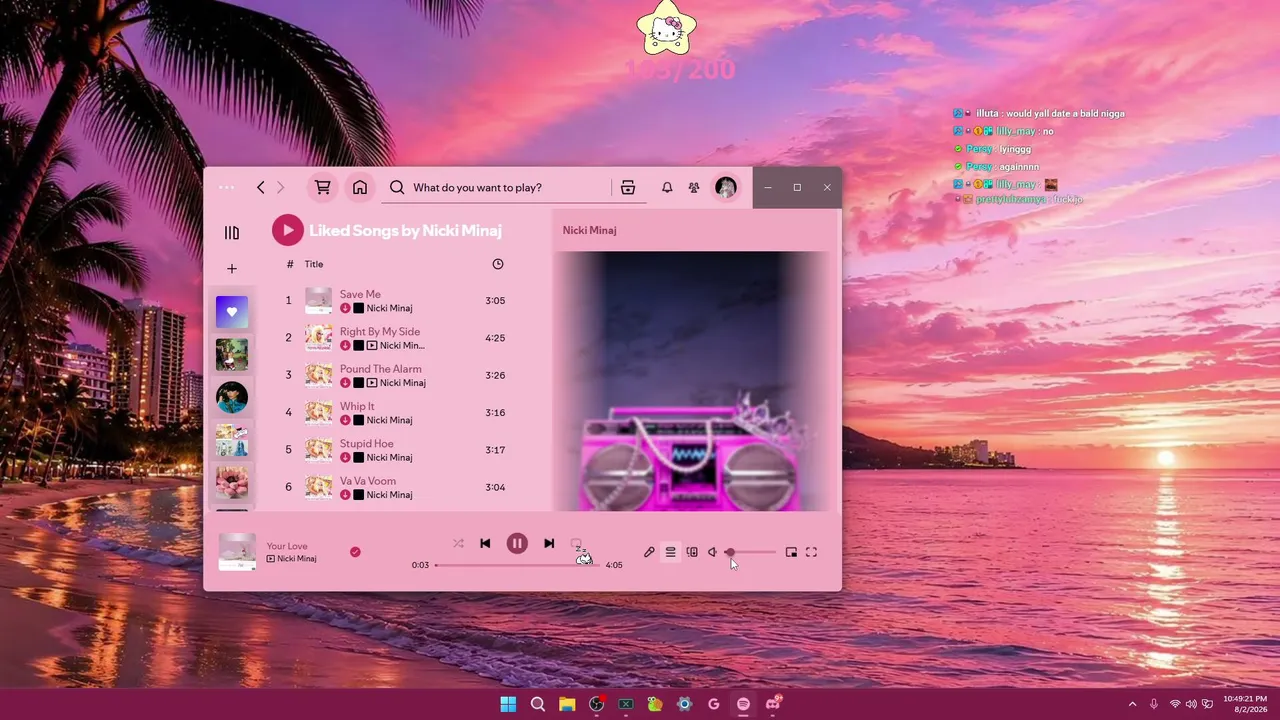Go to Home in Spotify
Screen dimensions: 1280x720
point(360,187)
